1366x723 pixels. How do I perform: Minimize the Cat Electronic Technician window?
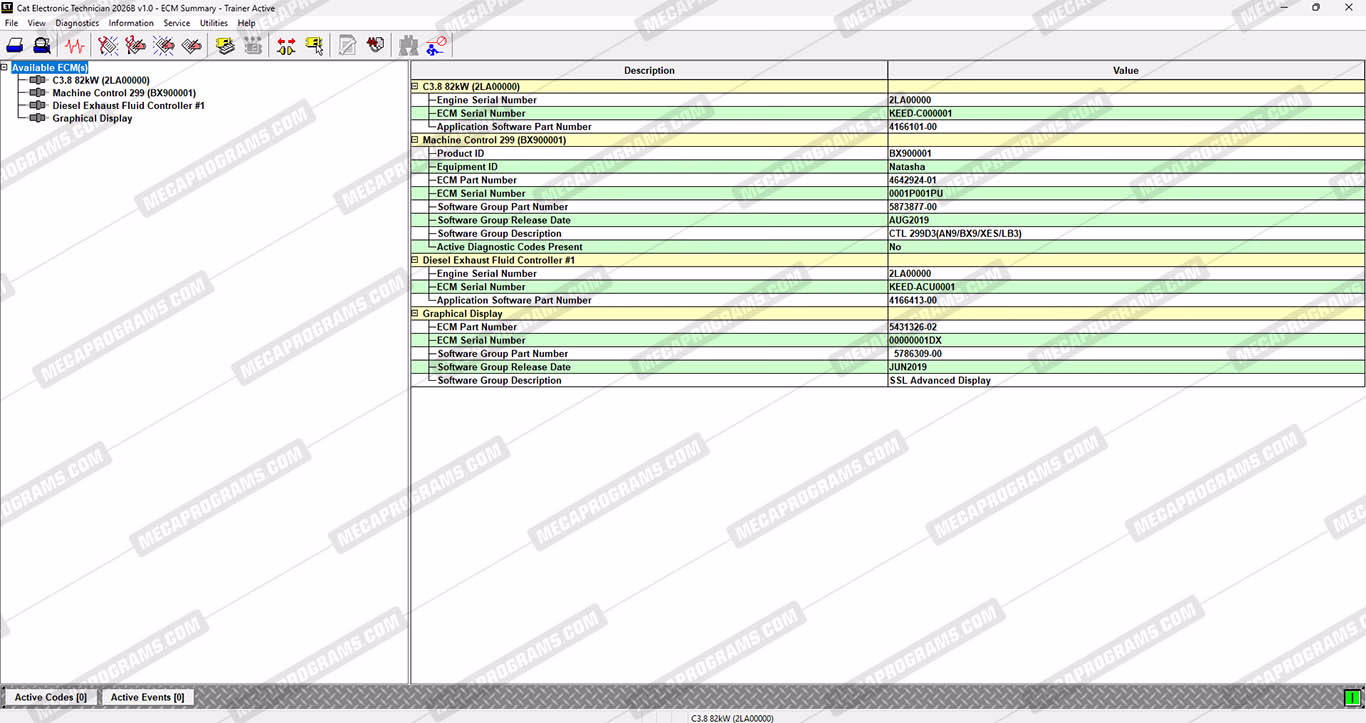coord(1285,7)
